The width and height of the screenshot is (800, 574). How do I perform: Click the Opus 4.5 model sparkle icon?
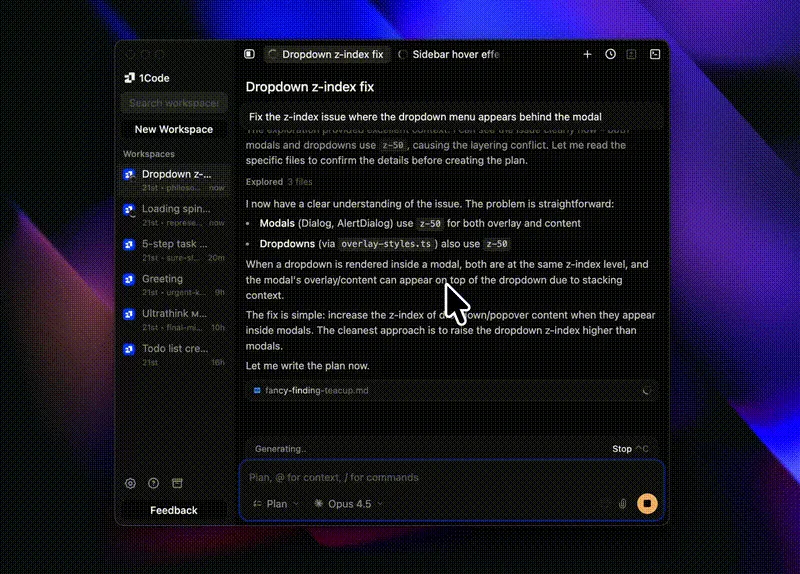(318, 504)
